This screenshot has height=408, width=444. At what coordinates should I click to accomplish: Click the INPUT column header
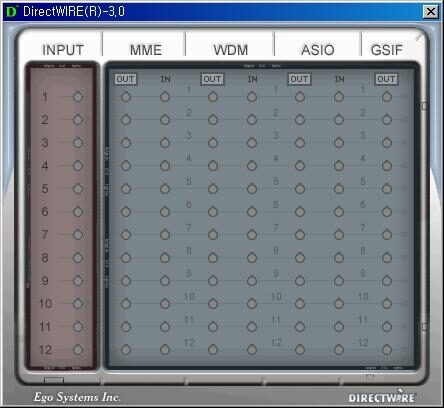point(63,50)
